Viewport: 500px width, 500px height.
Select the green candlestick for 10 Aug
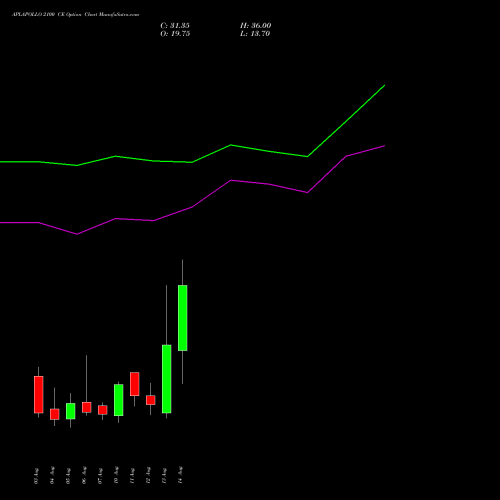click(119, 400)
